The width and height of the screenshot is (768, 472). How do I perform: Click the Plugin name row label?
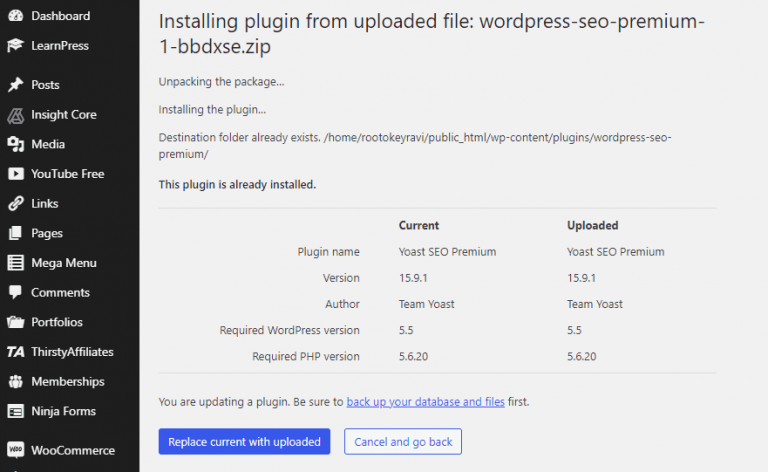(x=328, y=252)
